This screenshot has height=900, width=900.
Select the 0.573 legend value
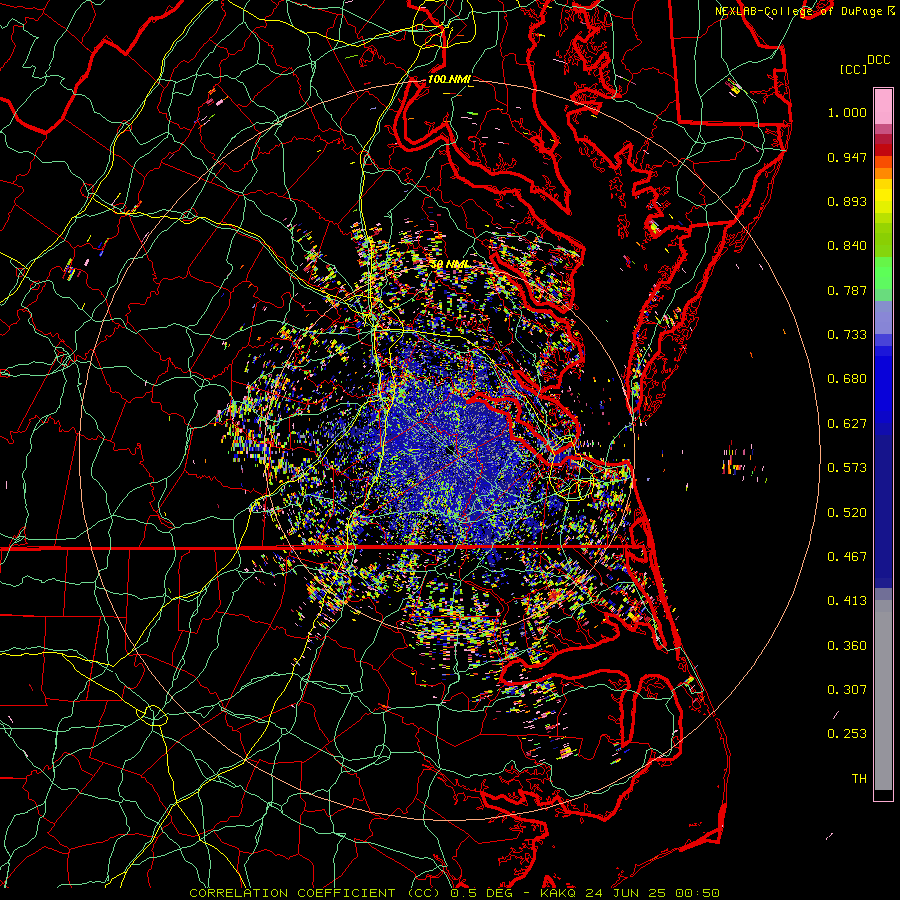pos(847,468)
